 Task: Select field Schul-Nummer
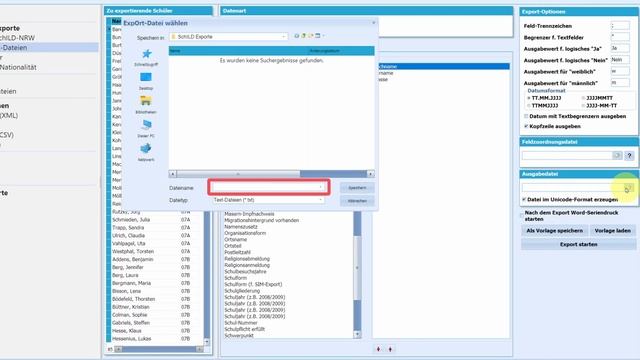(241, 322)
